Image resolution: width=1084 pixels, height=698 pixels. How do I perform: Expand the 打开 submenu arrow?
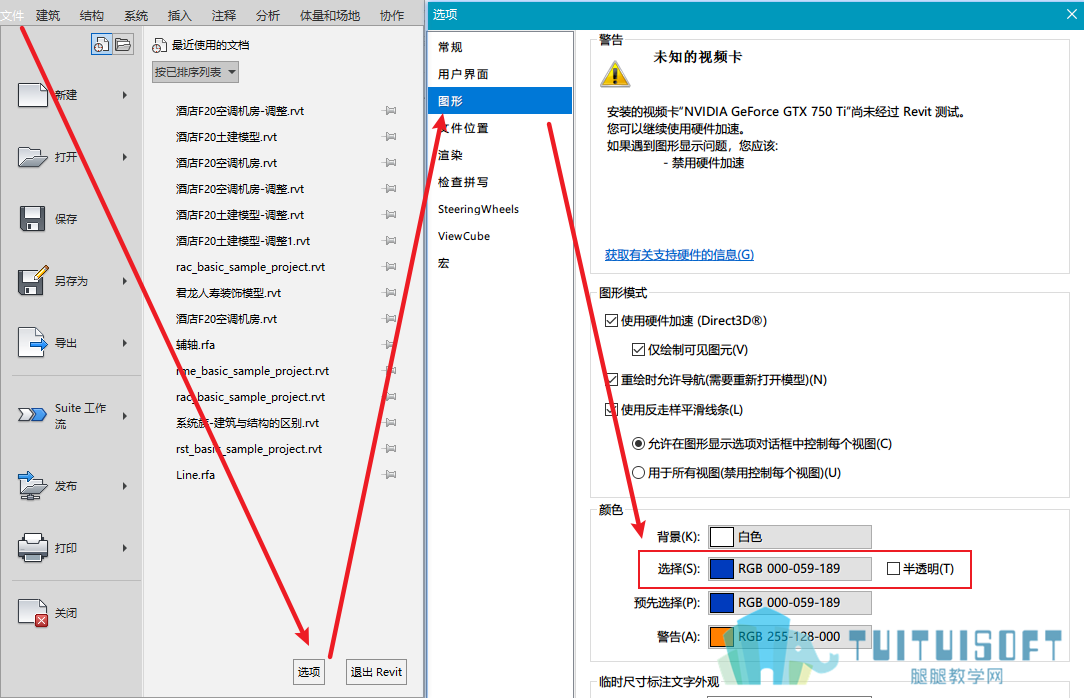click(x=125, y=157)
